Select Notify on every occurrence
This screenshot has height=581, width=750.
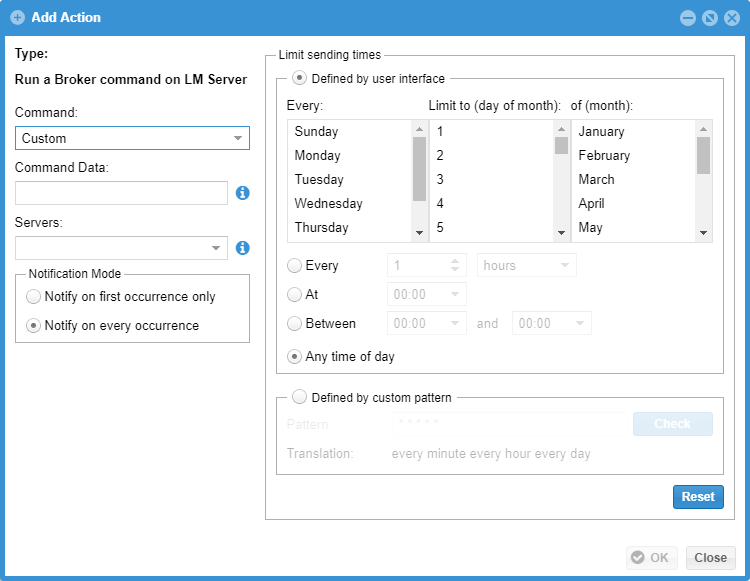34,325
